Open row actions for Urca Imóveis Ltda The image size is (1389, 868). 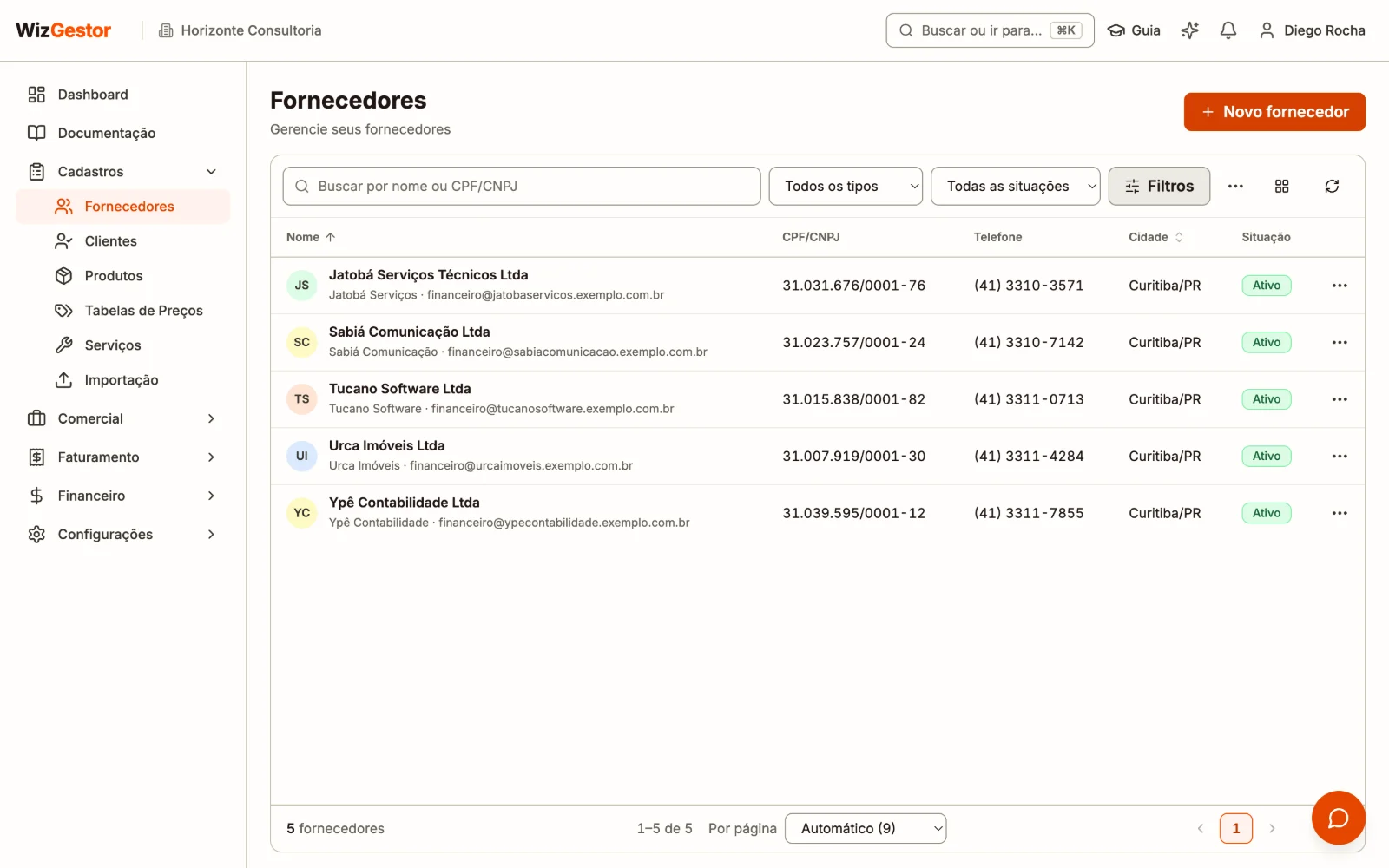[x=1340, y=456]
